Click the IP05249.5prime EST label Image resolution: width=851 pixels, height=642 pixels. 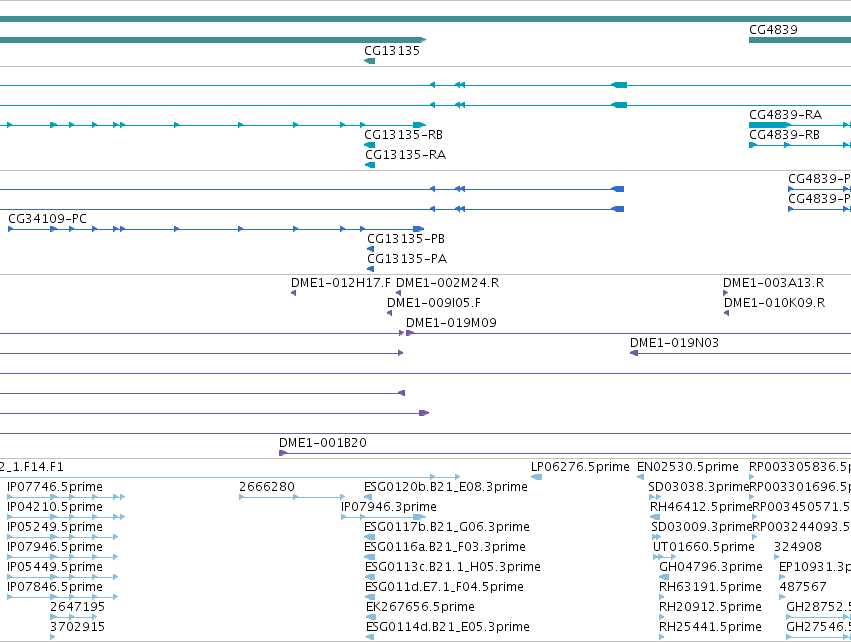(55, 527)
